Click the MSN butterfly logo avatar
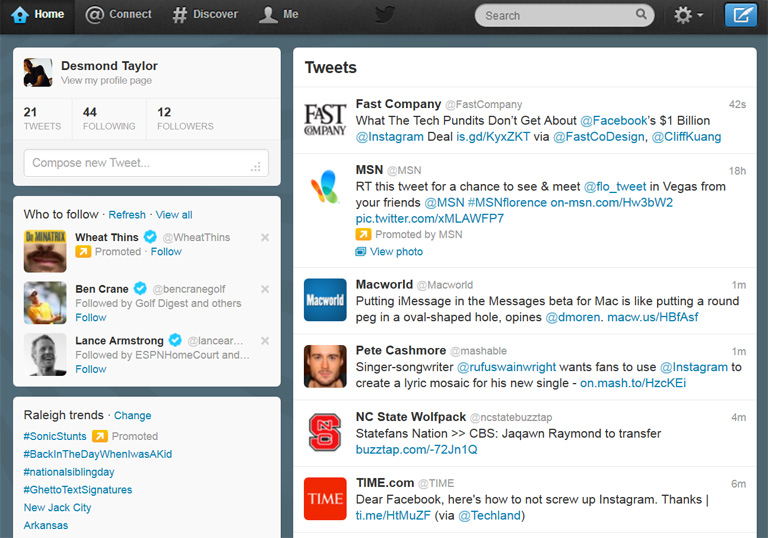Image resolution: width=768 pixels, height=538 pixels. pos(325,186)
